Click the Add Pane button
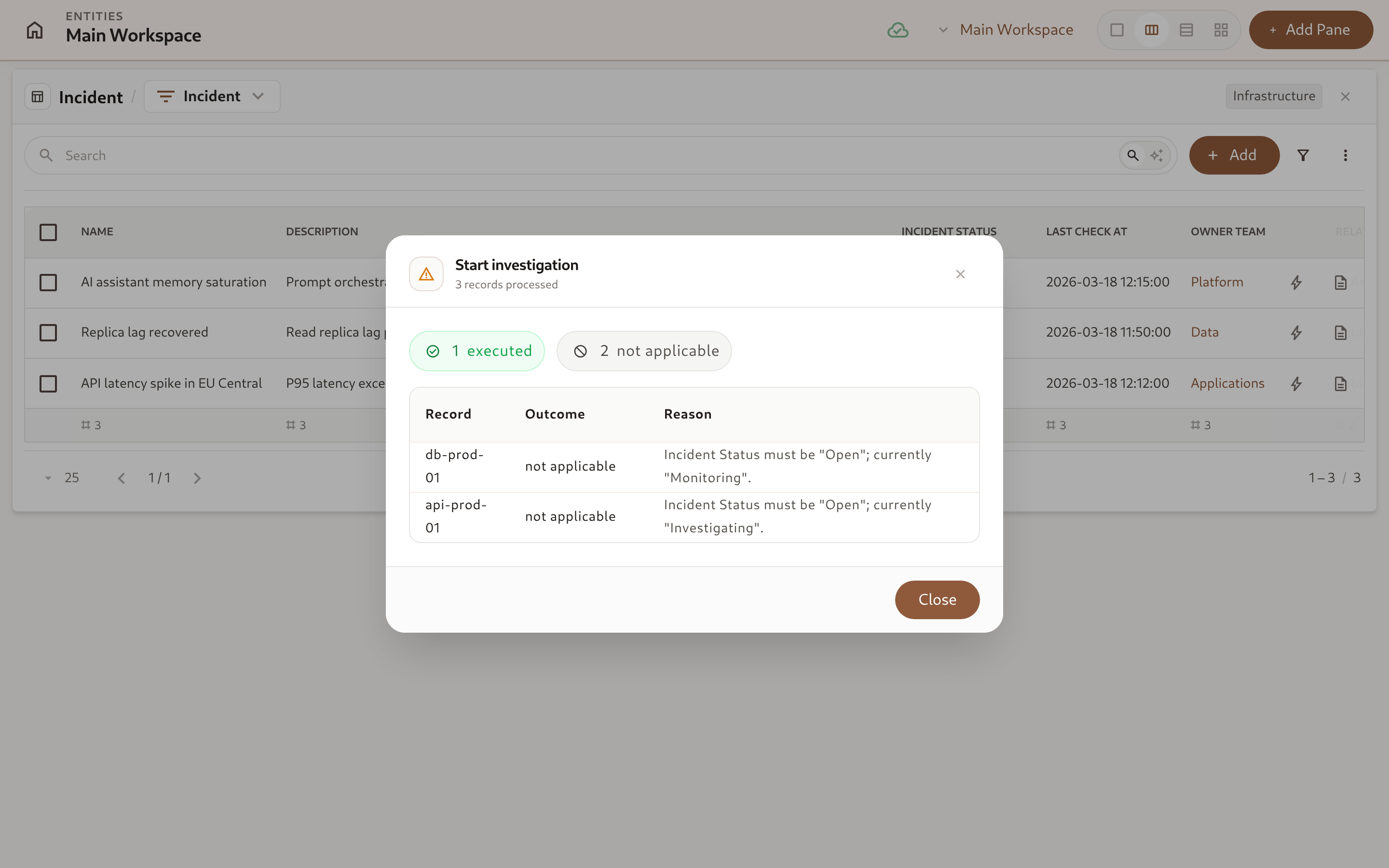This screenshot has width=1389, height=868. point(1311,30)
